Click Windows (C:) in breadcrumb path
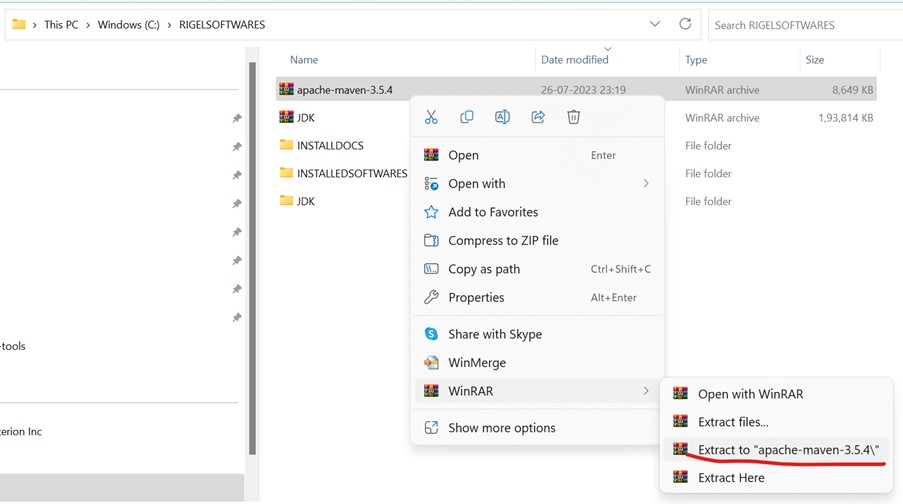903x504 pixels. 128,24
